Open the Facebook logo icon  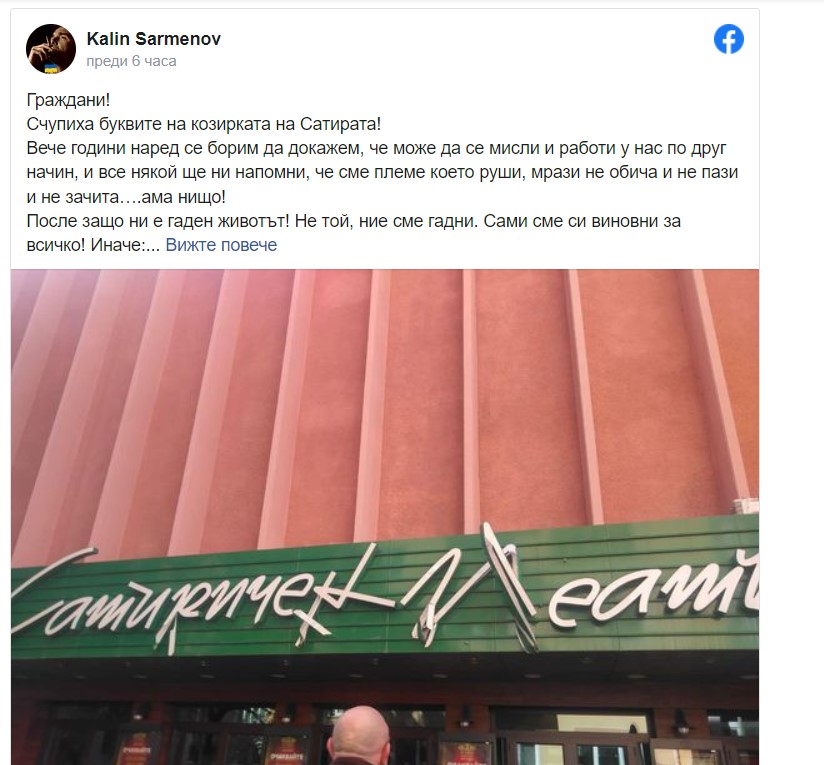pos(728,39)
